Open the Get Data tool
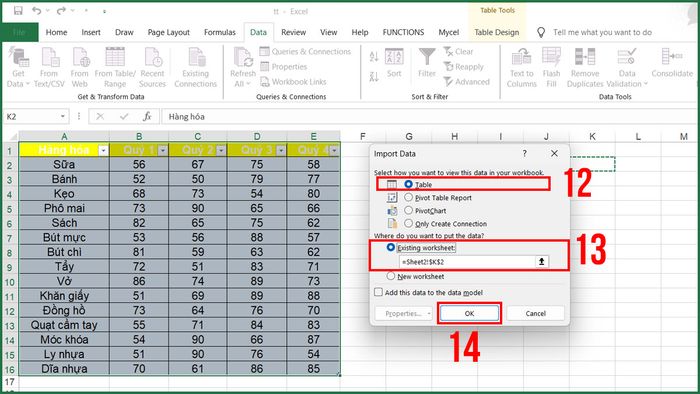Viewport: 700px width, 394px height. tap(18, 68)
